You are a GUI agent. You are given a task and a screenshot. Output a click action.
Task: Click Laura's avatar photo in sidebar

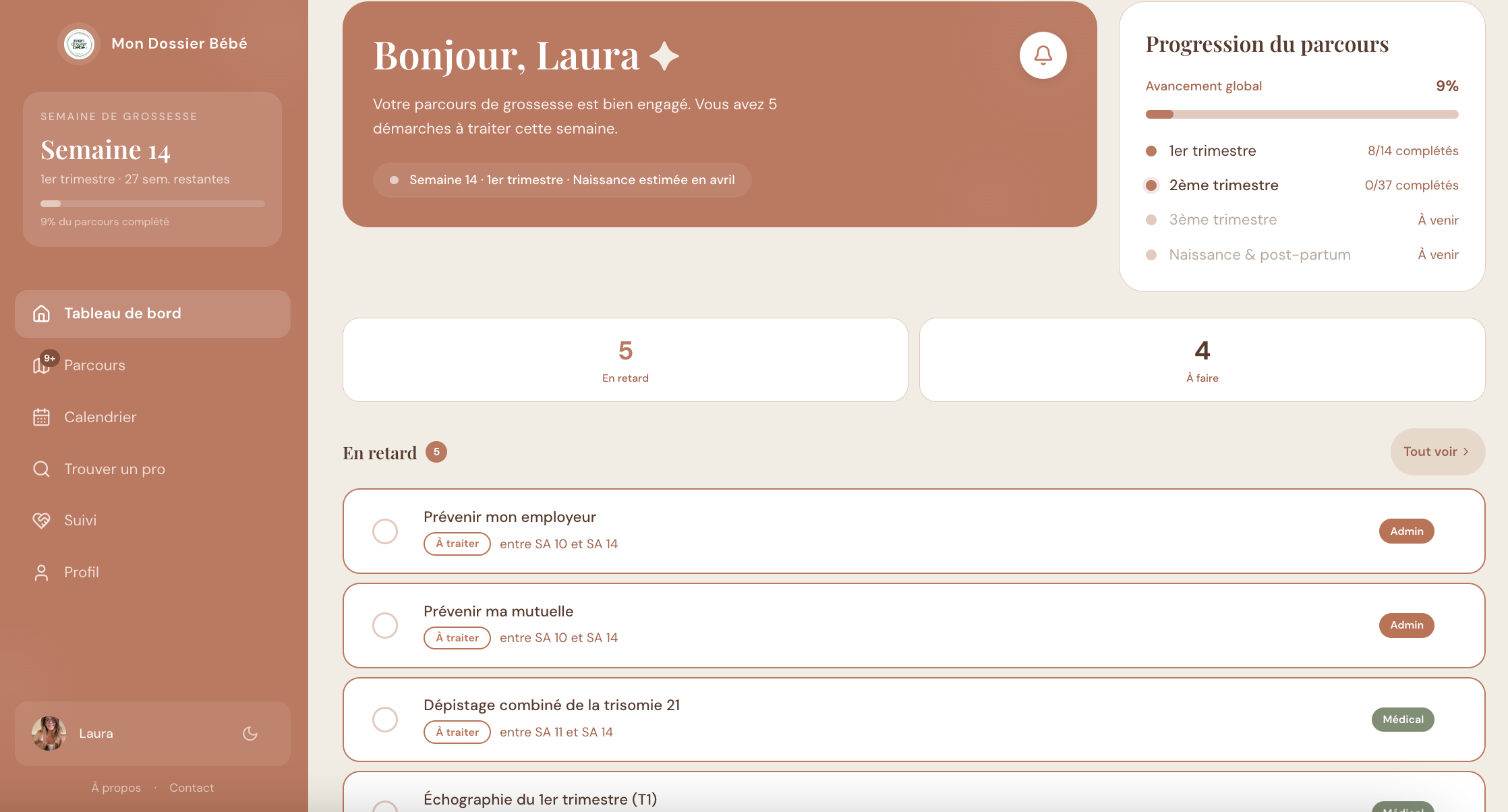tap(49, 734)
